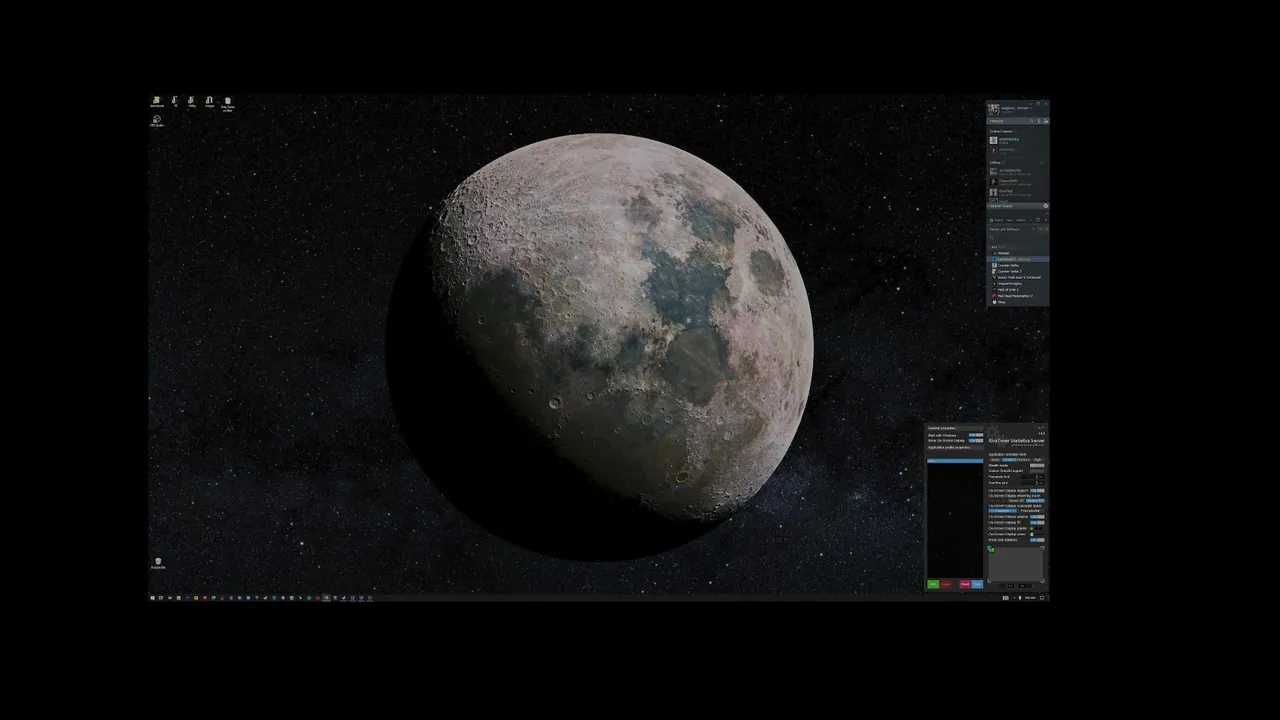Set application detection level to High
Viewport: 1280px width, 720px height.
pos(1037,459)
